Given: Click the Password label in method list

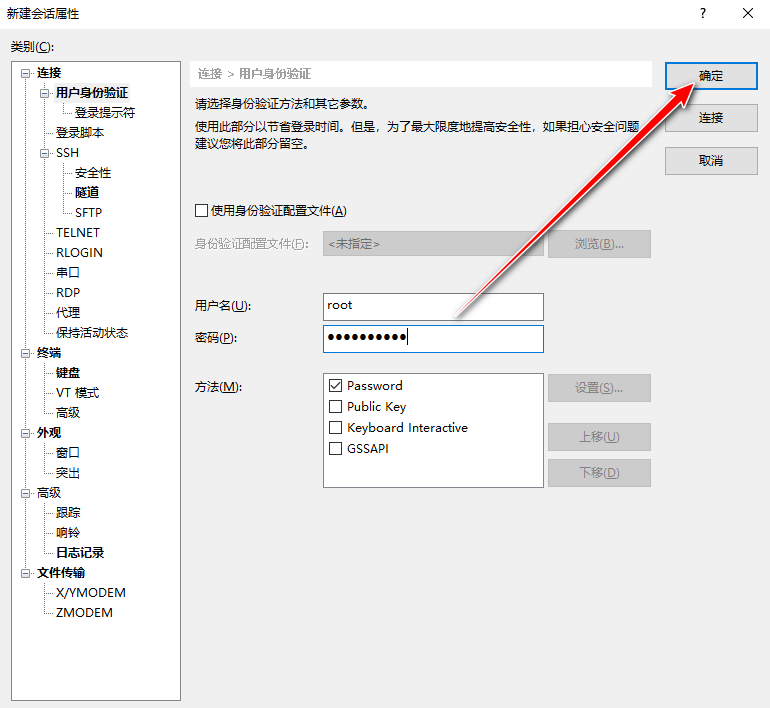Looking at the screenshot, I should click(x=375, y=386).
